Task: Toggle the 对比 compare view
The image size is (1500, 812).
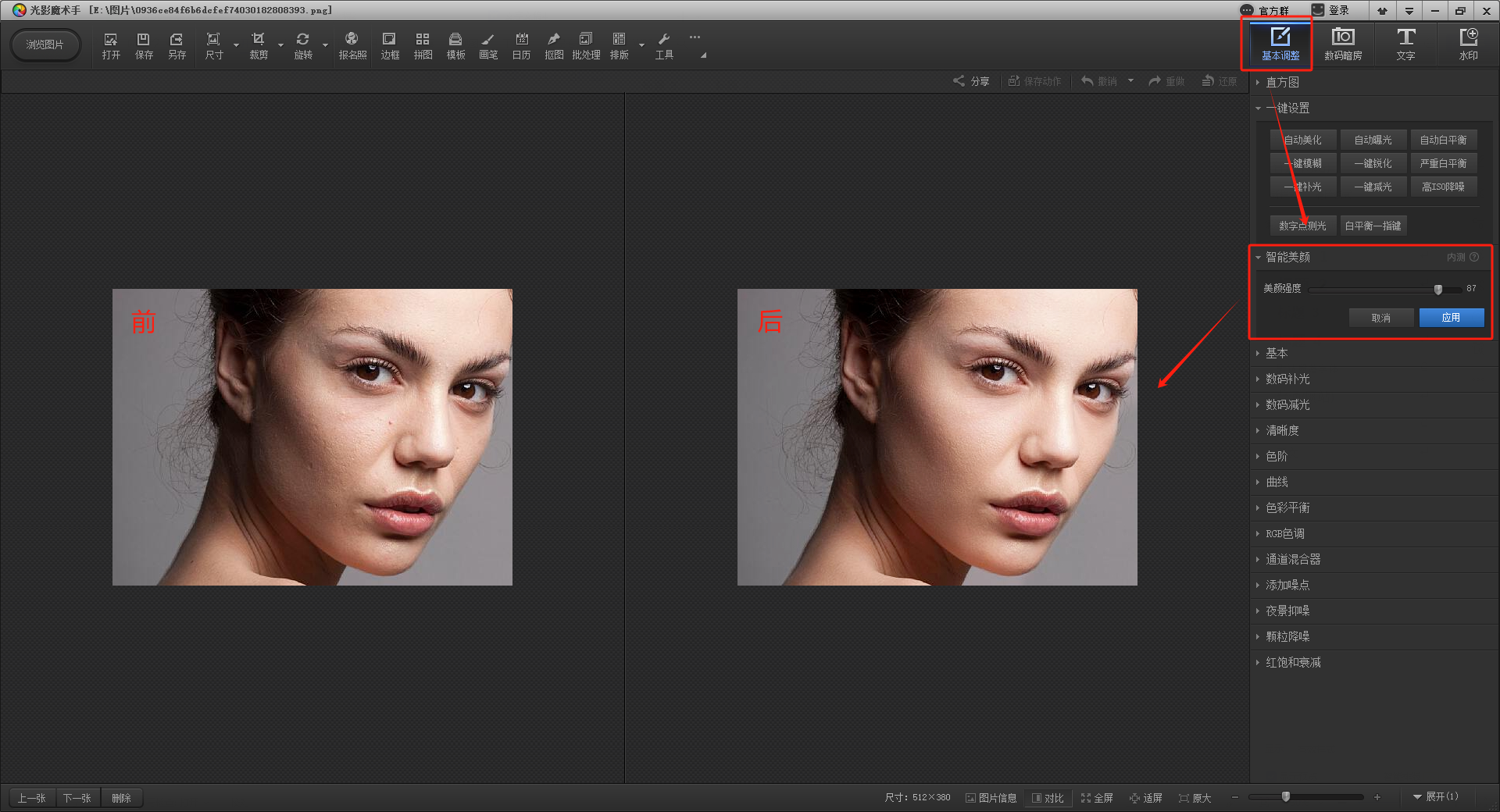Action: click(1048, 798)
